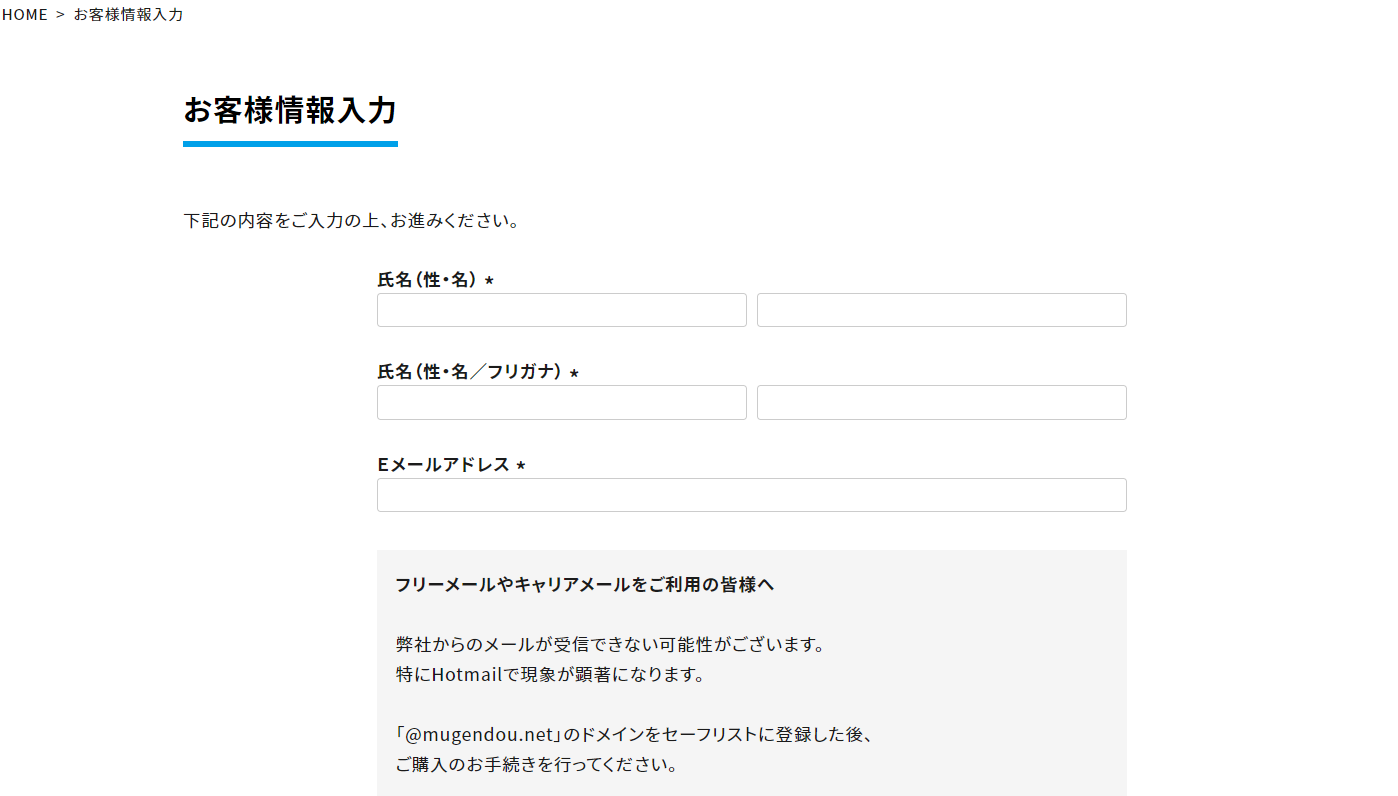The height and width of the screenshot is (796, 1398).
Task: Click the required asterisk beside 氏名（性・名）
Action: (489, 281)
